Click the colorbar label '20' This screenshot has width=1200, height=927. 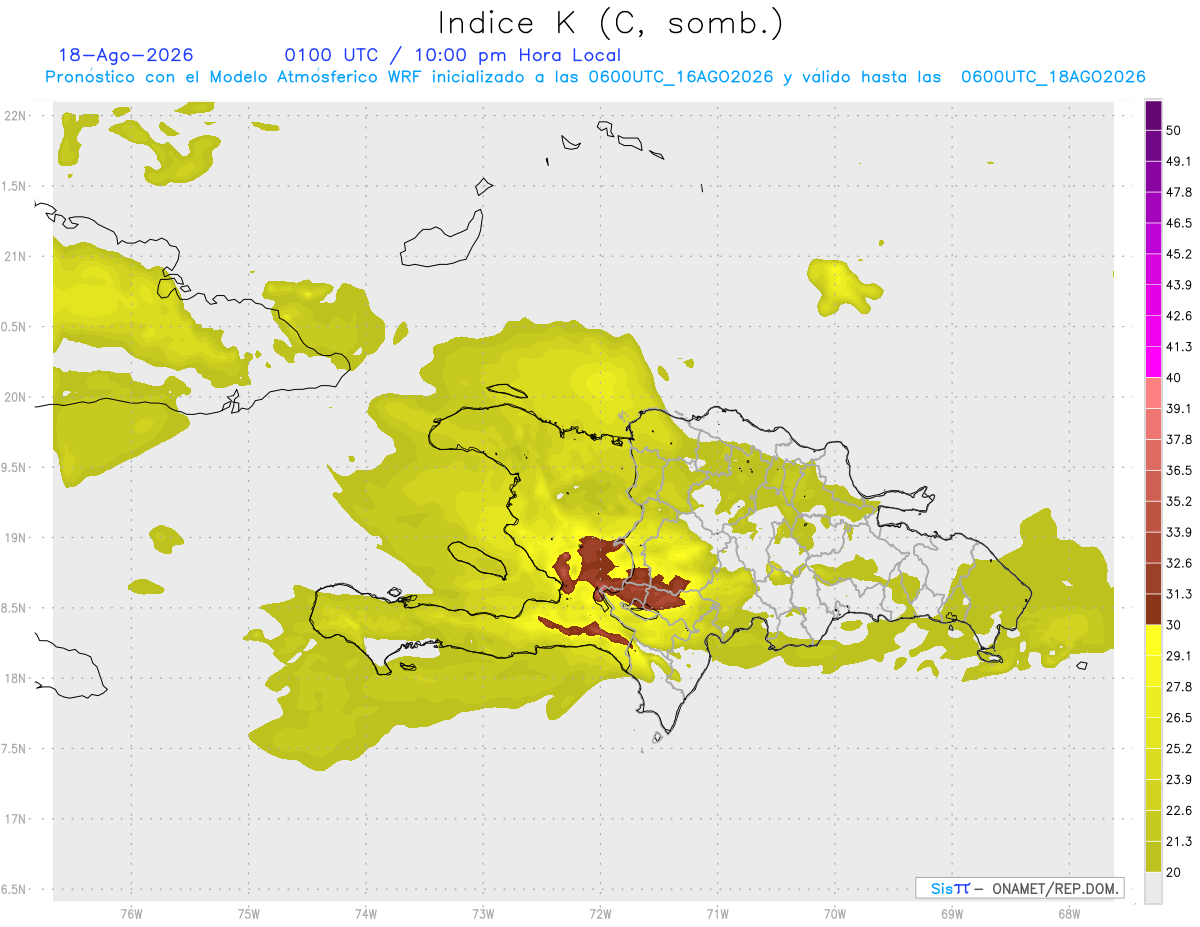click(1174, 872)
